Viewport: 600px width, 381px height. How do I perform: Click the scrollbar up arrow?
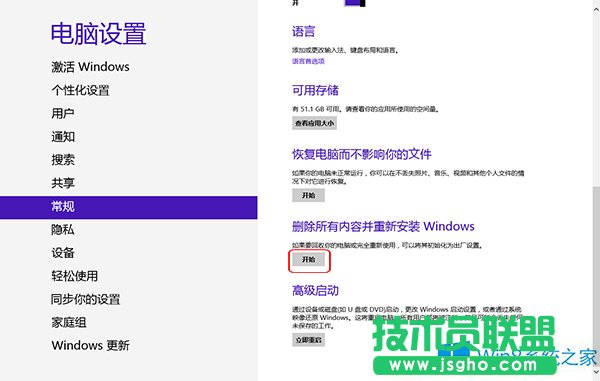596,10
